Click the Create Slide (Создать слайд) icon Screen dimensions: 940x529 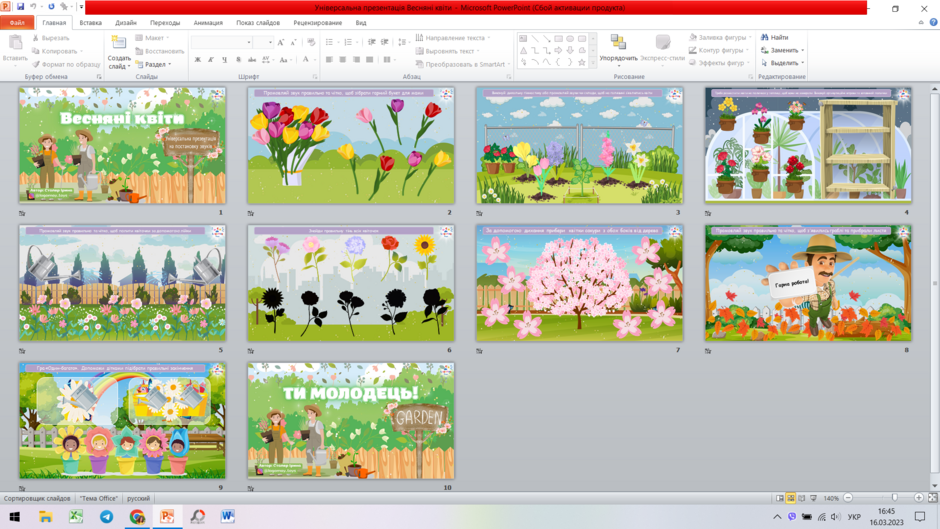coord(119,43)
